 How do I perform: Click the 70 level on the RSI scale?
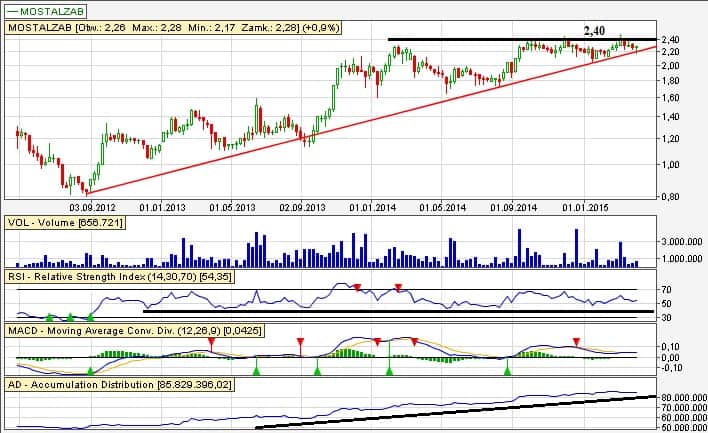(x=666, y=289)
